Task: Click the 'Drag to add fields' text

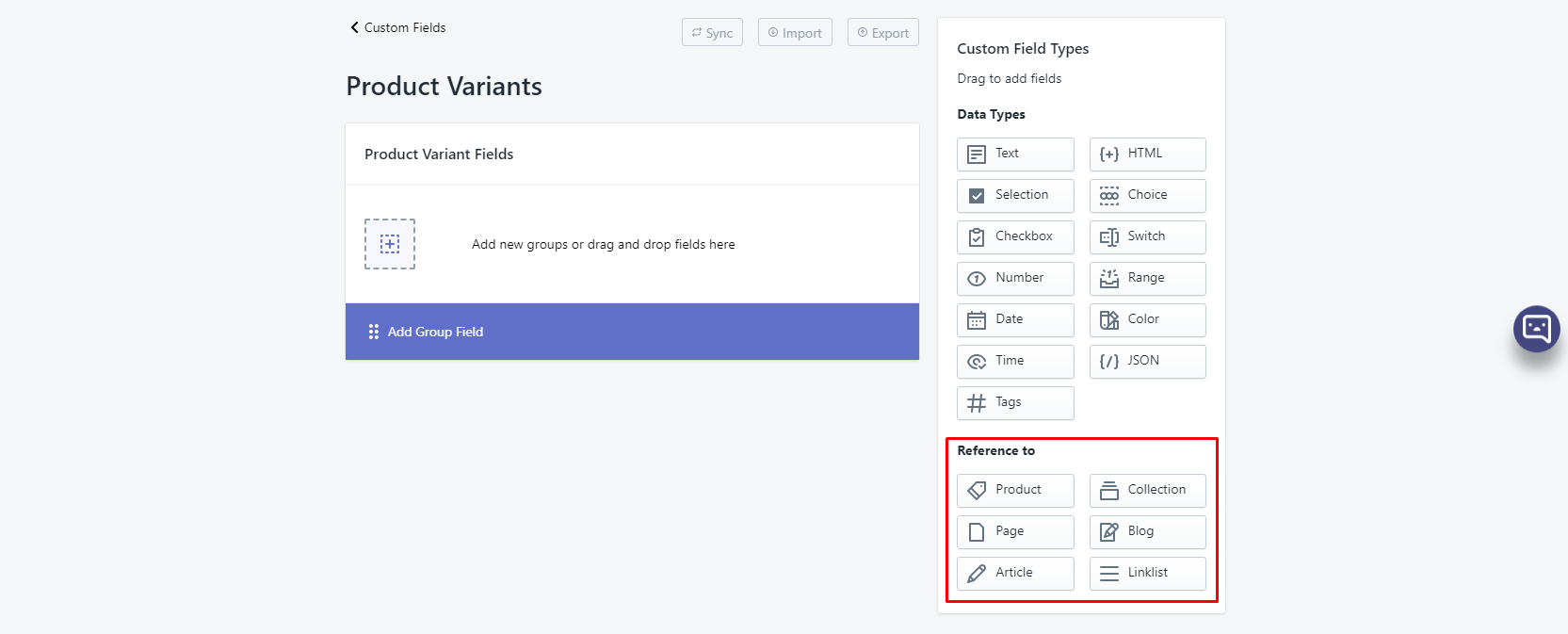Action: (1009, 78)
